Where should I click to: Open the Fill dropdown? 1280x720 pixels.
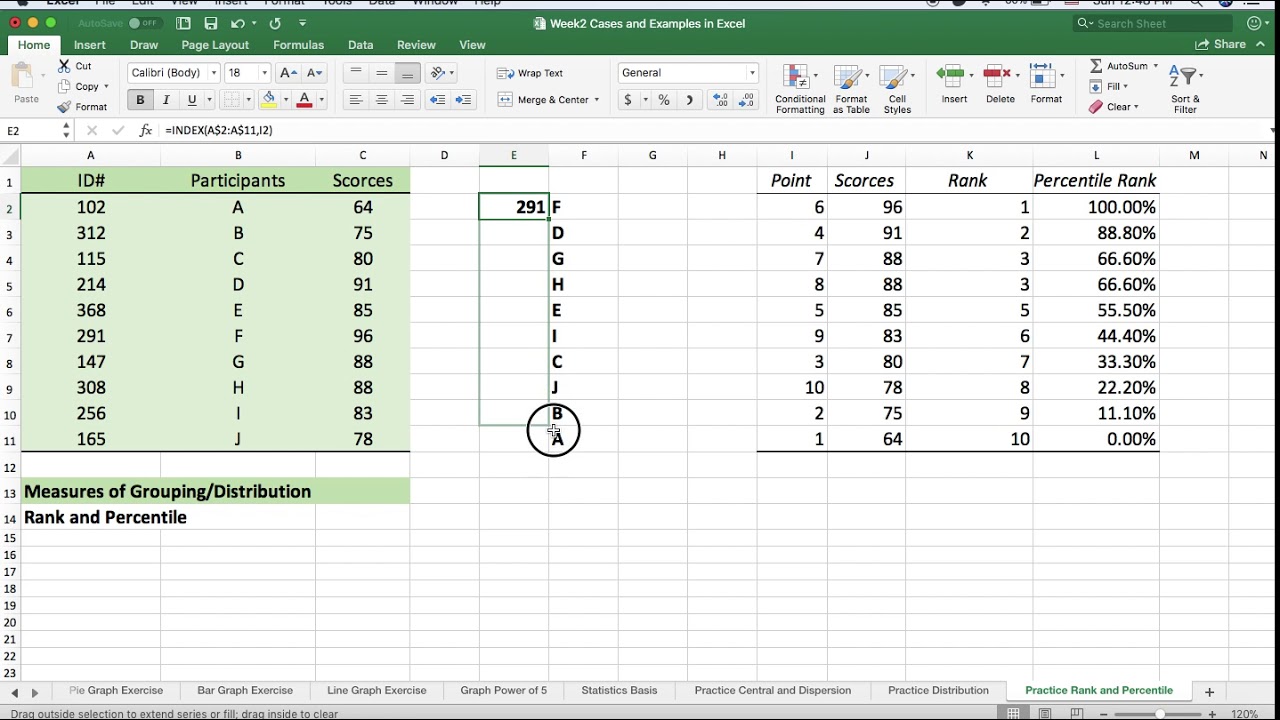pos(1109,86)
